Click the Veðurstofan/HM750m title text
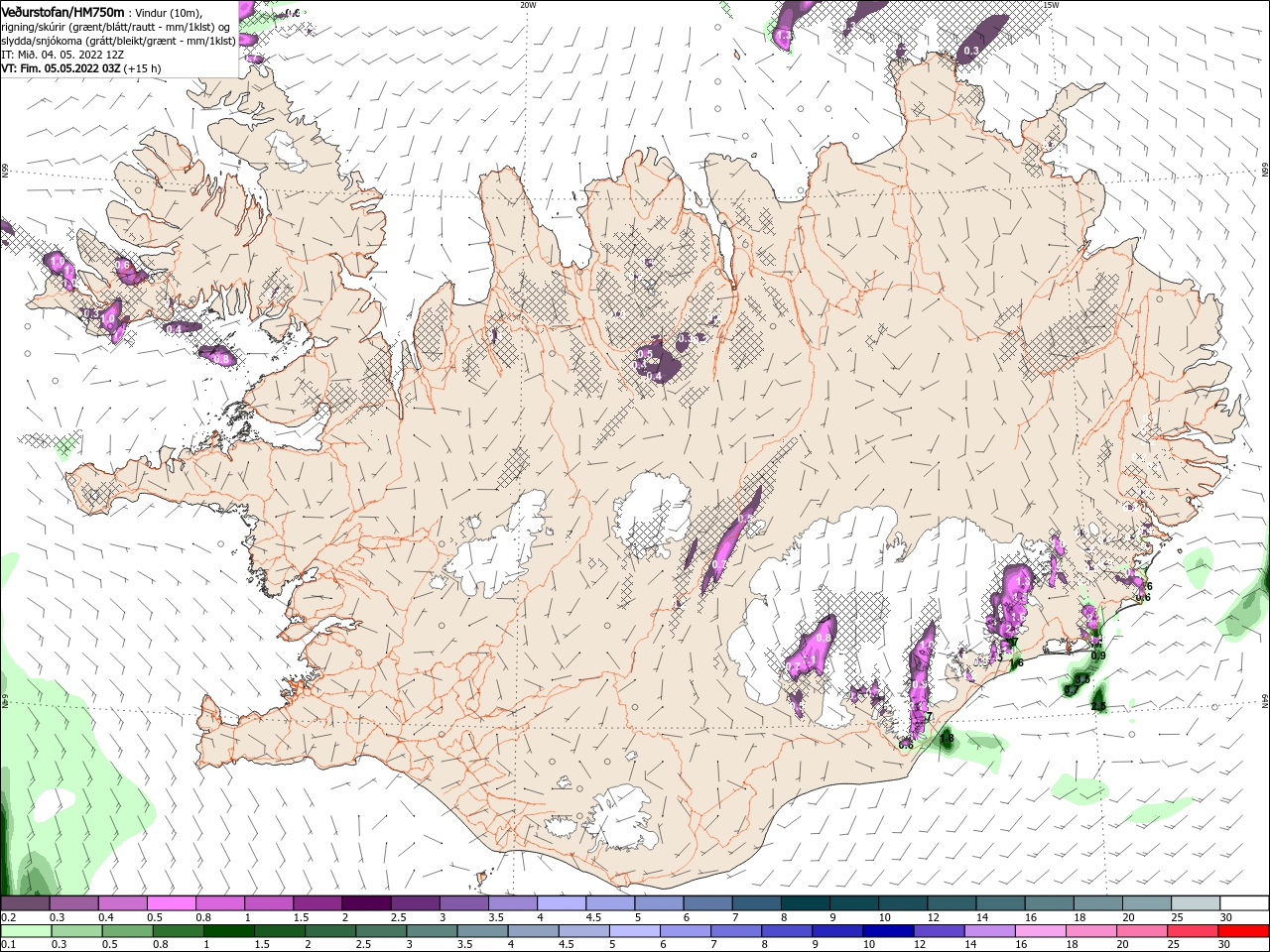 coord(63,12)
